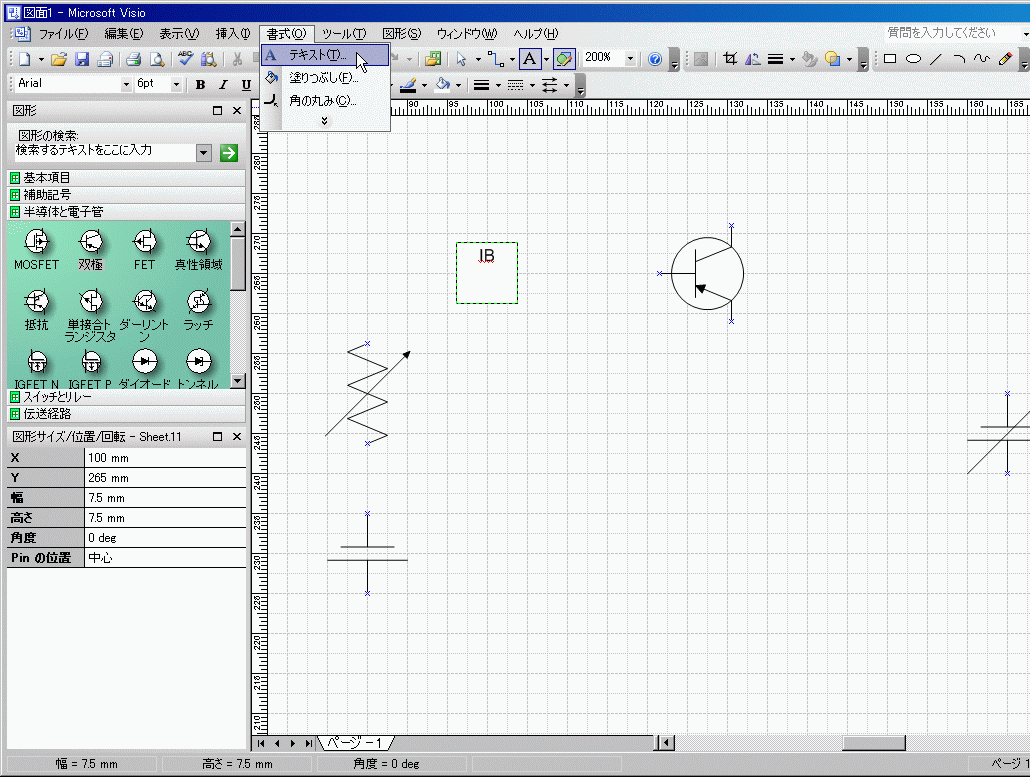Toggle Bold text formatting
The image size is (1030, 777).
pos(200,85)
